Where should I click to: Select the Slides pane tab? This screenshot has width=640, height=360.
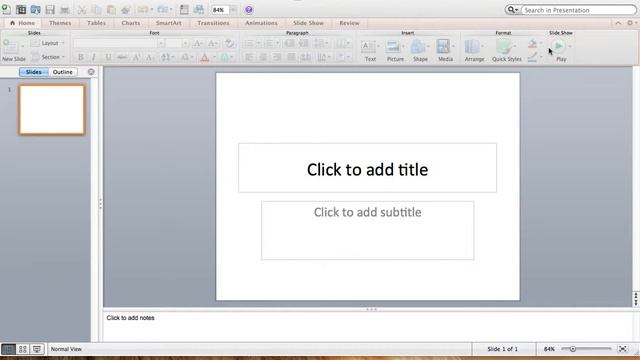click(x=33, y=72)
